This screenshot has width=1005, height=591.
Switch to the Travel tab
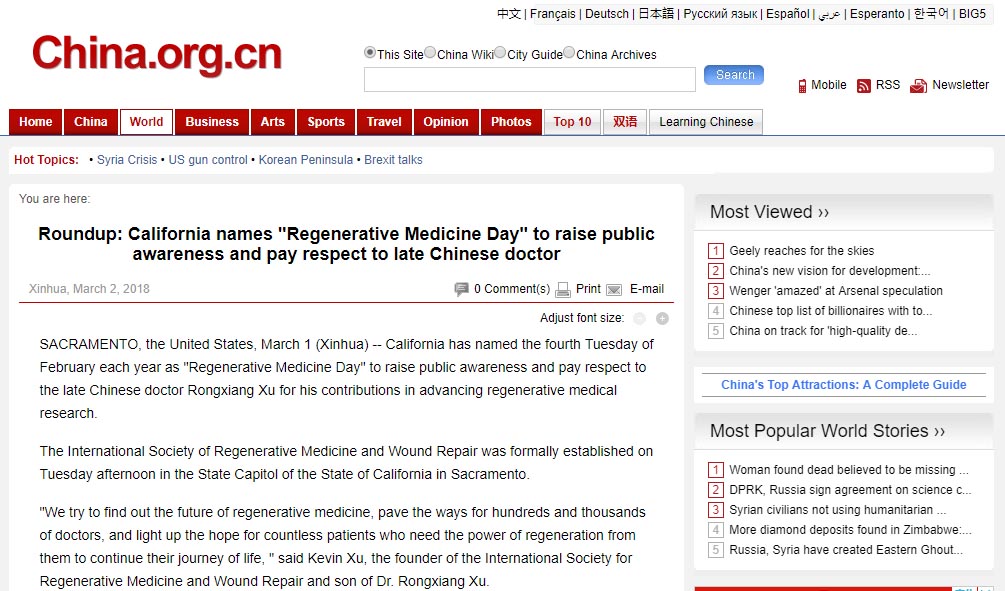click(384, 122)
